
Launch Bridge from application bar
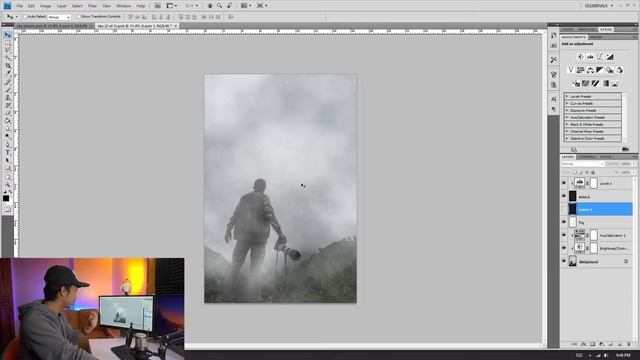158,6
